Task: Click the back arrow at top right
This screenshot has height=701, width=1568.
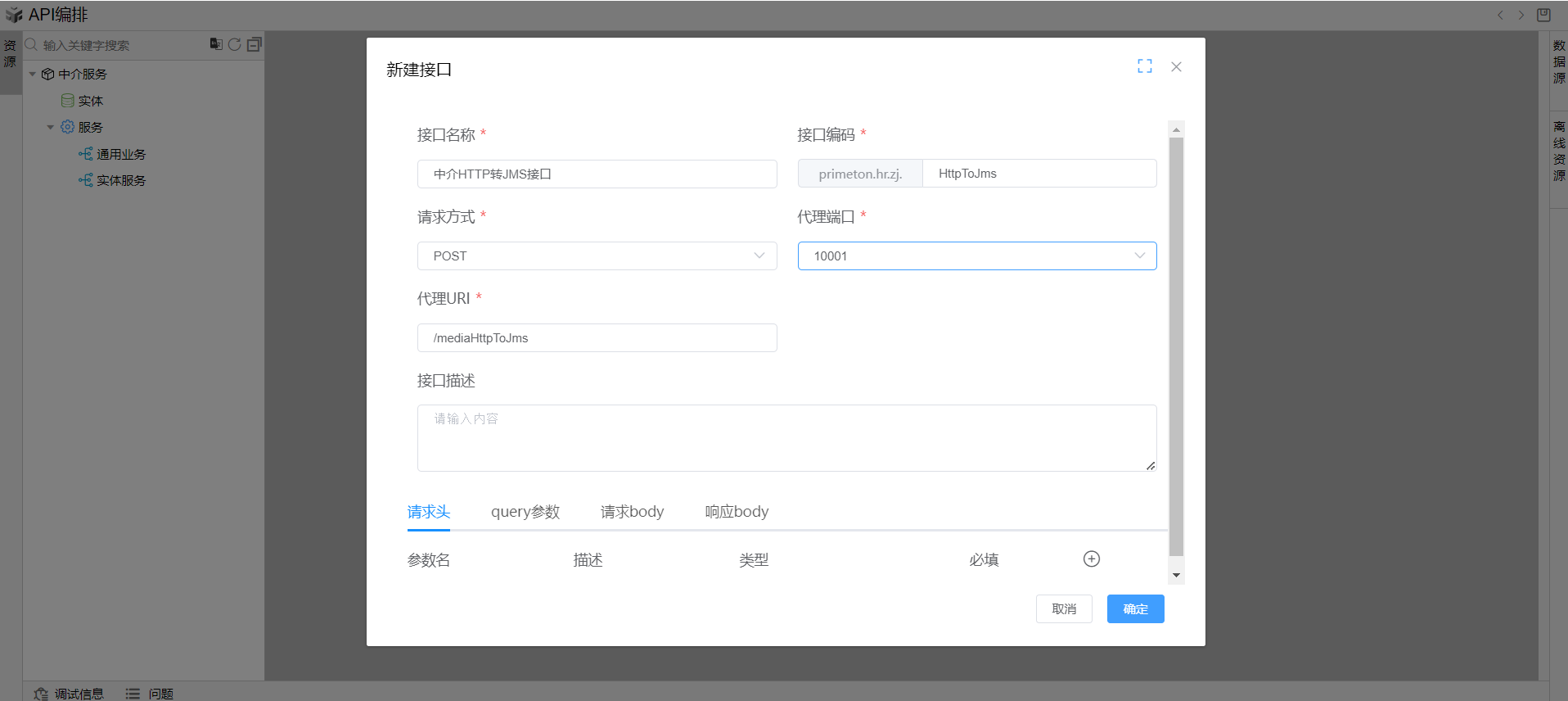Action: [x=1500, y=15]
